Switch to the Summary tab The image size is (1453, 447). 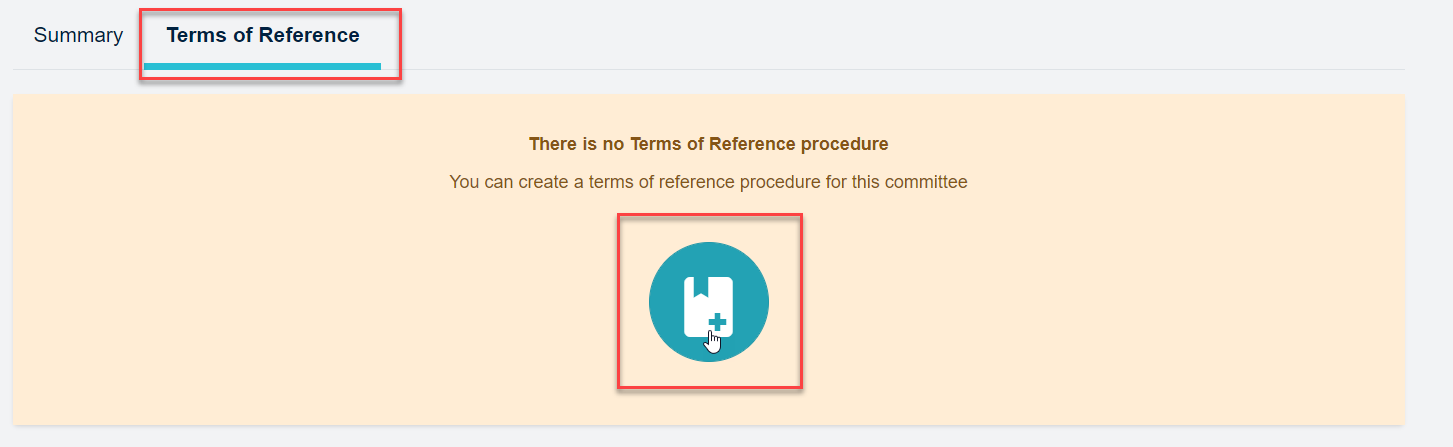pos(78,36)
